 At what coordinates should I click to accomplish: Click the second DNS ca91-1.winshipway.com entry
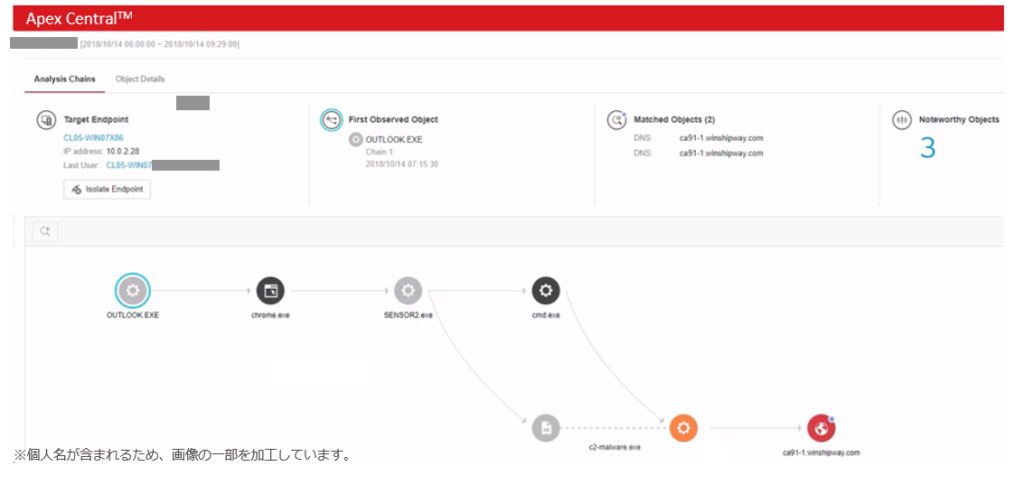click(721, 153)
